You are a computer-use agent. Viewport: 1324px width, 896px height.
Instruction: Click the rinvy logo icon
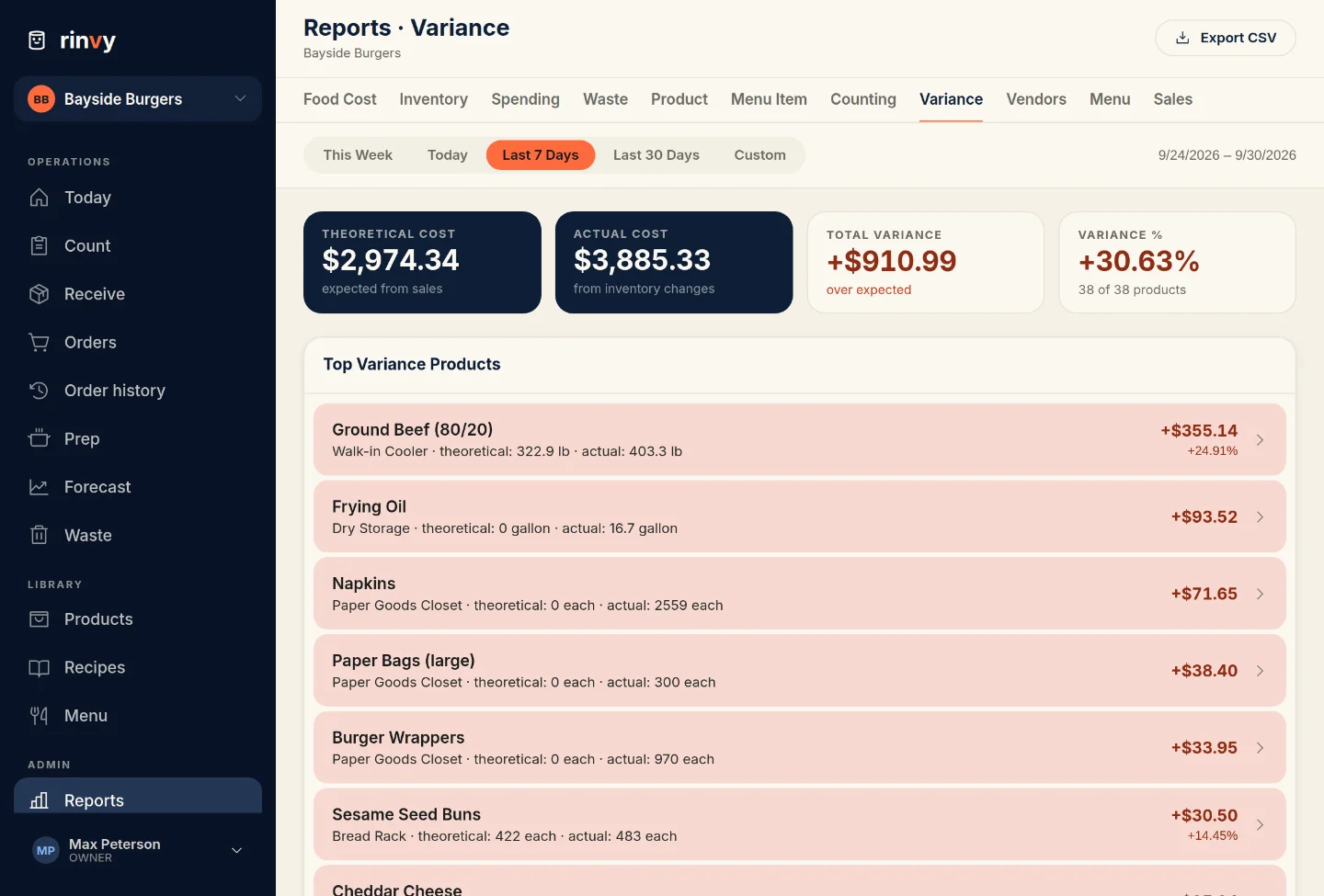pos(37,40)
